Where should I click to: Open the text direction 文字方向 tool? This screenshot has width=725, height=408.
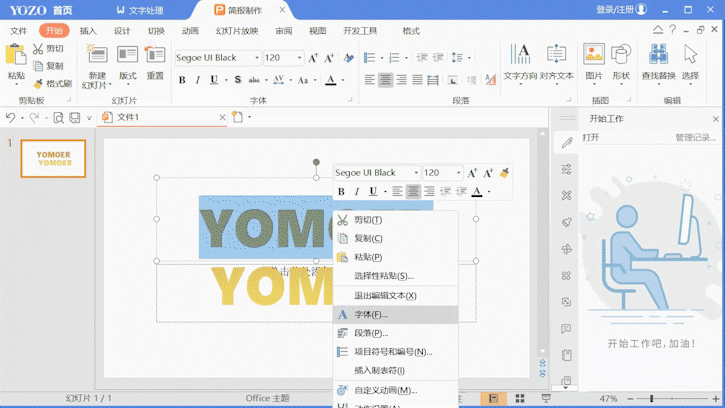click(x=520, y=56)
